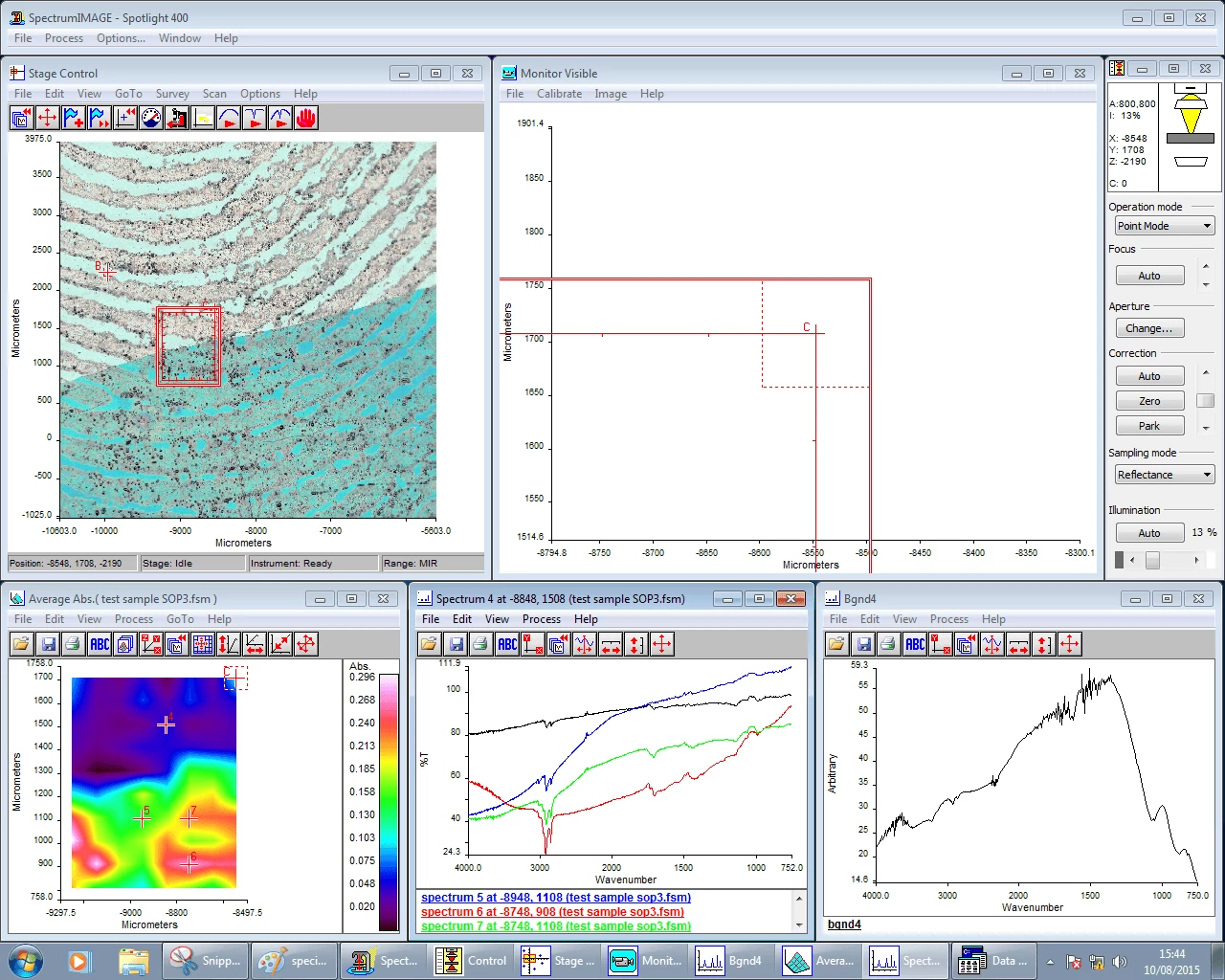Click the blue grid icon in Average Abs. toolbar
The height and width of the screenshot is (980, 1225).
pos(202,644)
